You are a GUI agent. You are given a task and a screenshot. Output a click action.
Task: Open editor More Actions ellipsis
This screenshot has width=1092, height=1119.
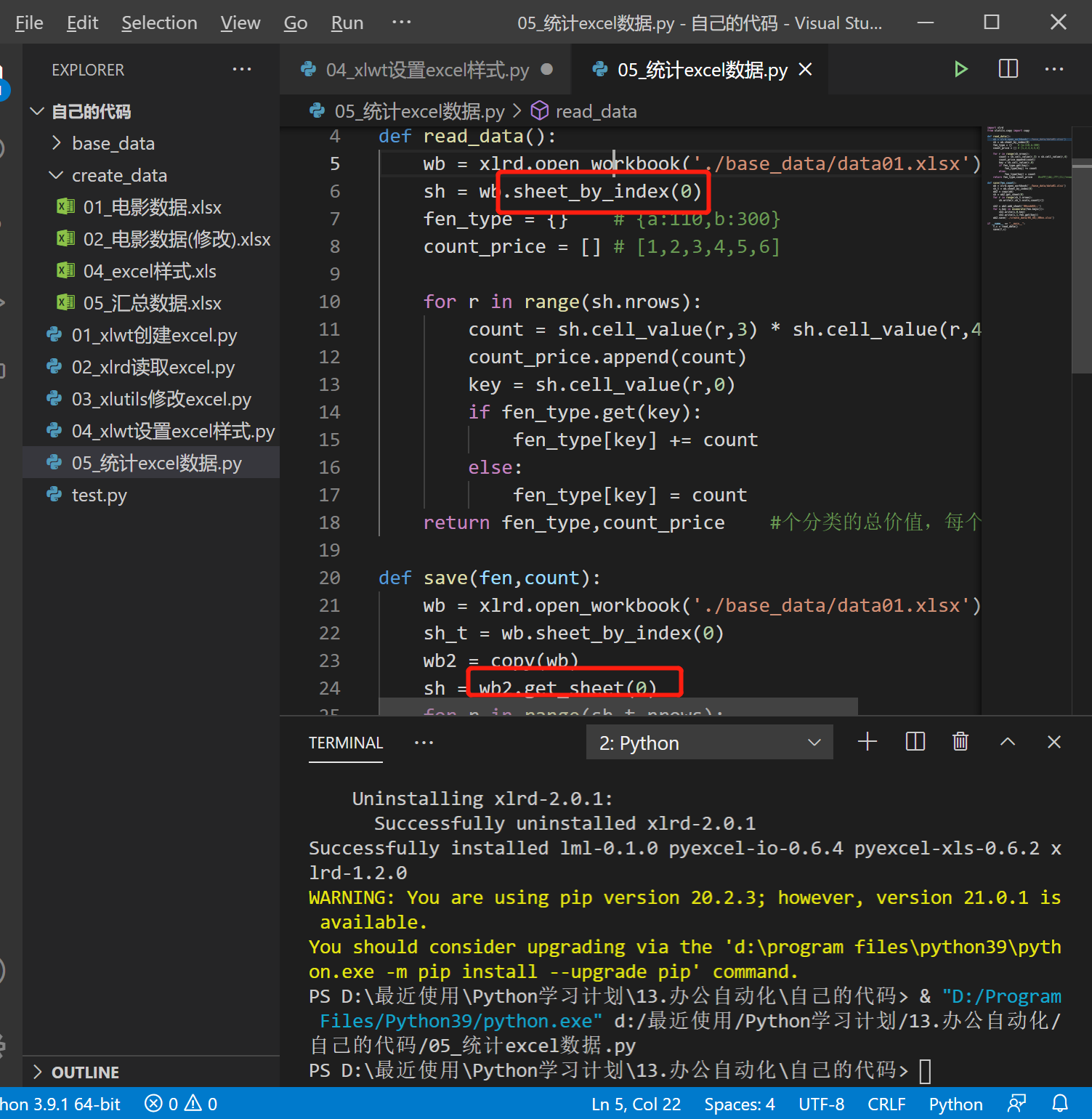pos(1053,69)
